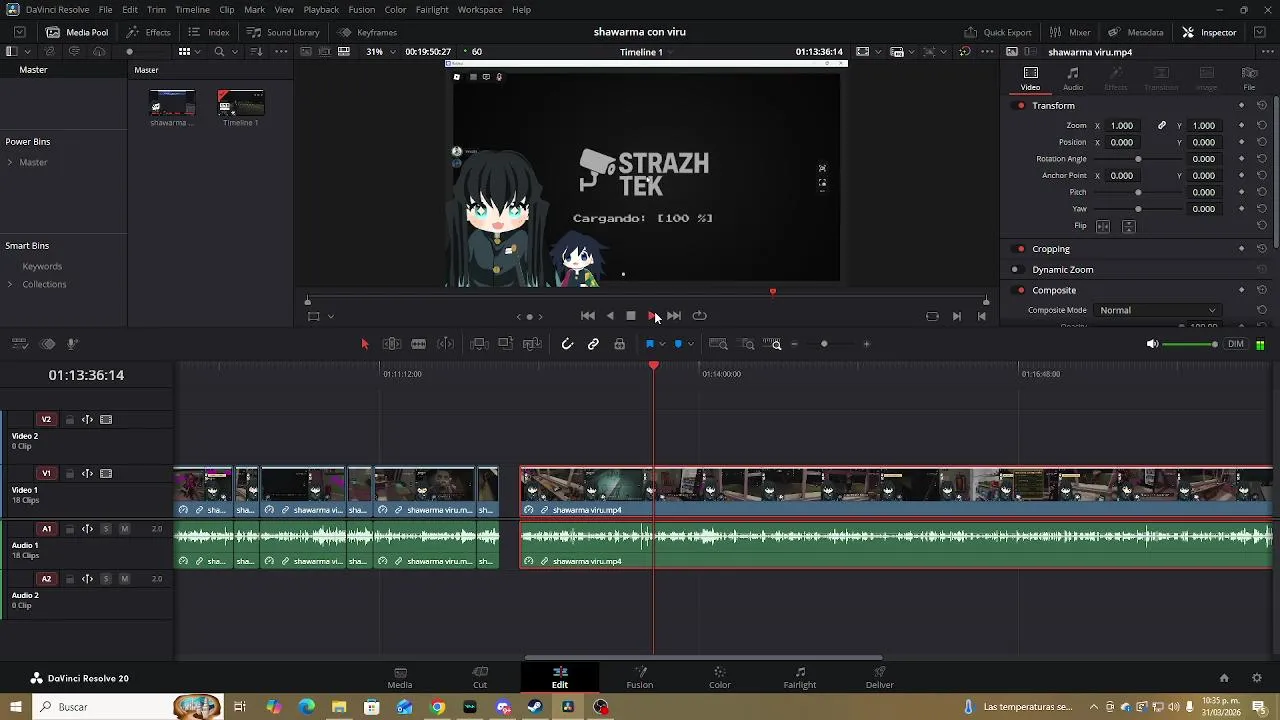Jump to the last frame
Screen dimensions: 1280x720
click(675, 316)
